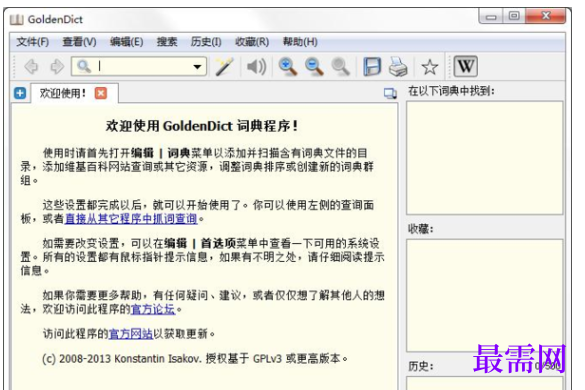
Task: Click the add to favorites star
Action: pos(429,67)
